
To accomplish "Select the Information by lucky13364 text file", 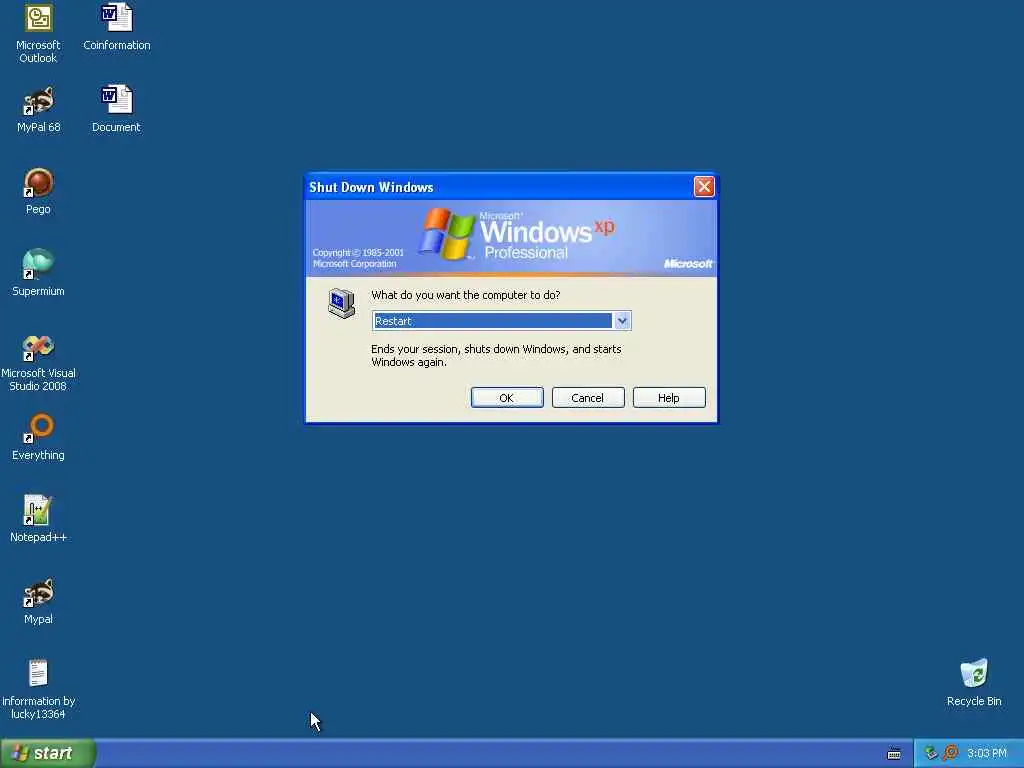I will click(x=38, y=690).
